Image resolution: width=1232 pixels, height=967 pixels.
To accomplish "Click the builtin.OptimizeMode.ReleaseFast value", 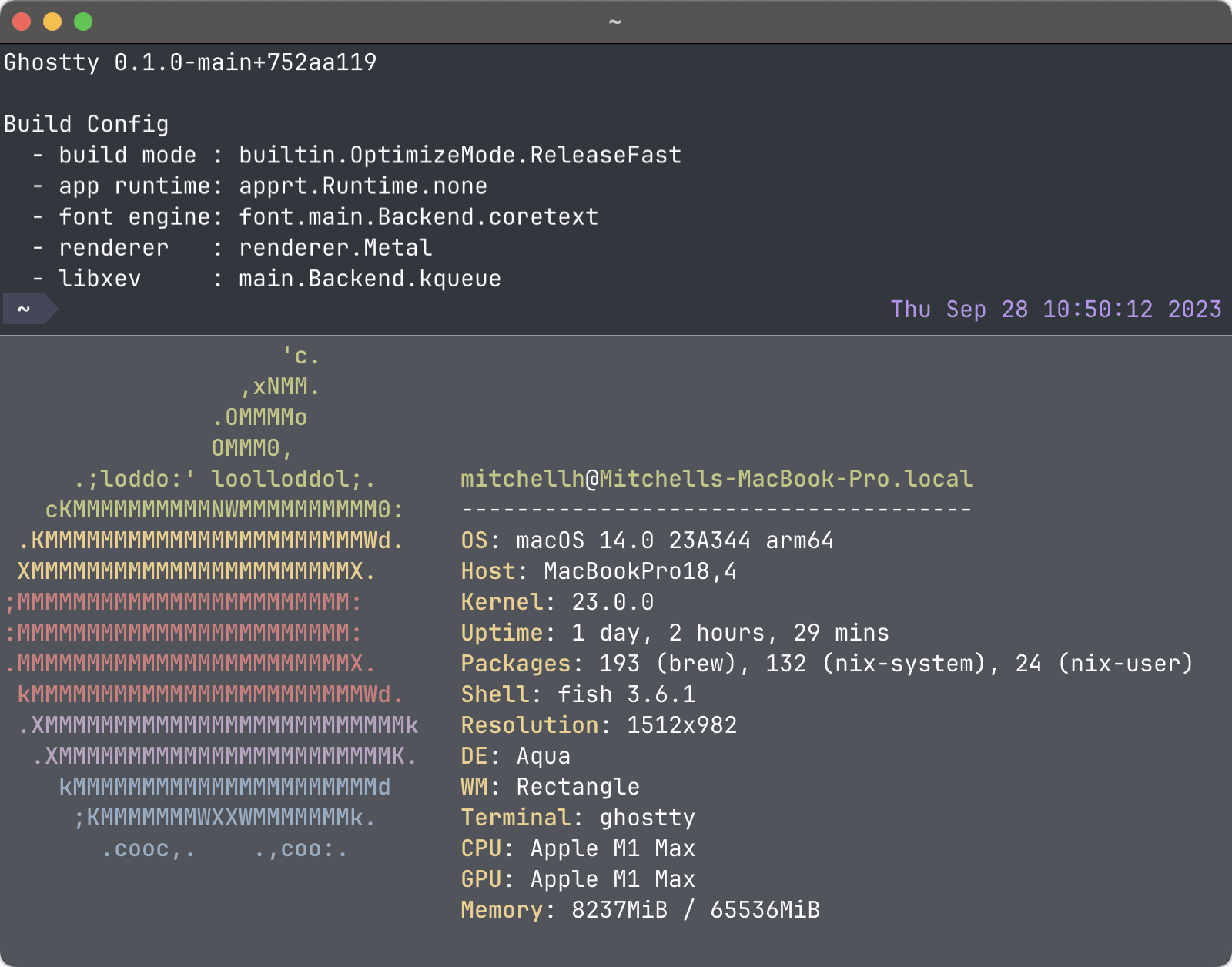I will point(460,156).
